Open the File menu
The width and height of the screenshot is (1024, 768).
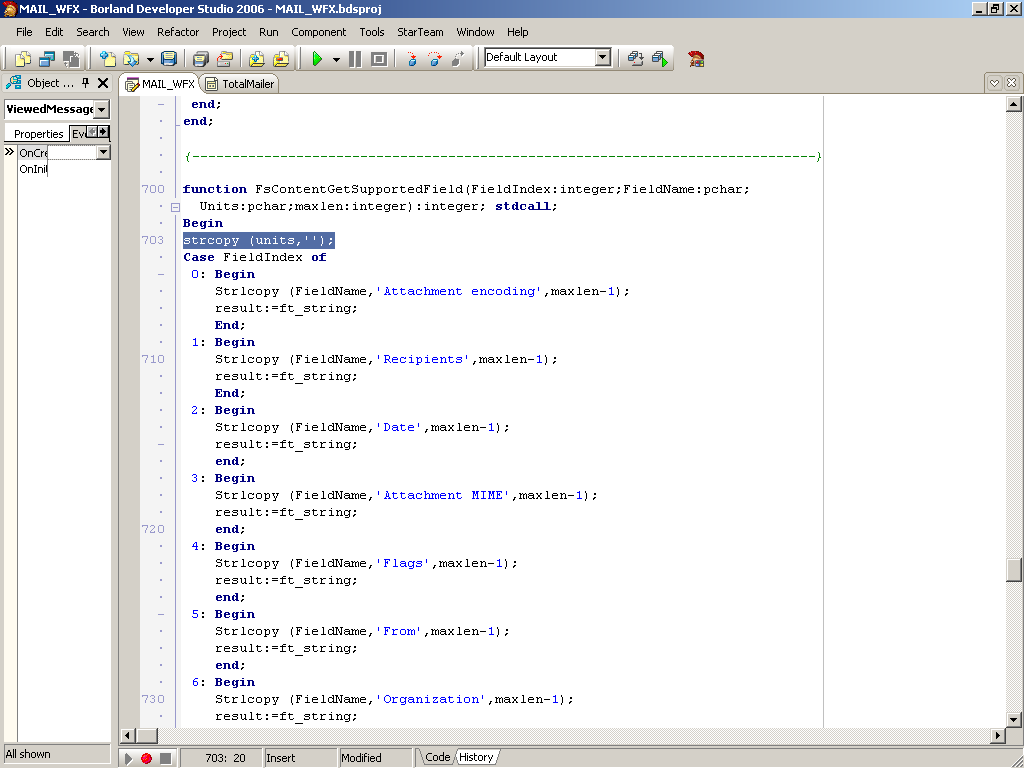point(24,32)
